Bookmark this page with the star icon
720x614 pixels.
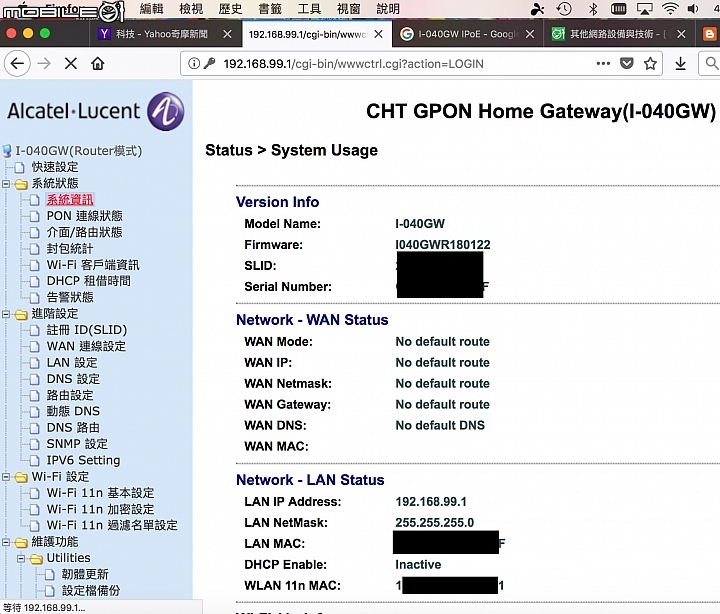pyautogui.click(x=650, y=63)
